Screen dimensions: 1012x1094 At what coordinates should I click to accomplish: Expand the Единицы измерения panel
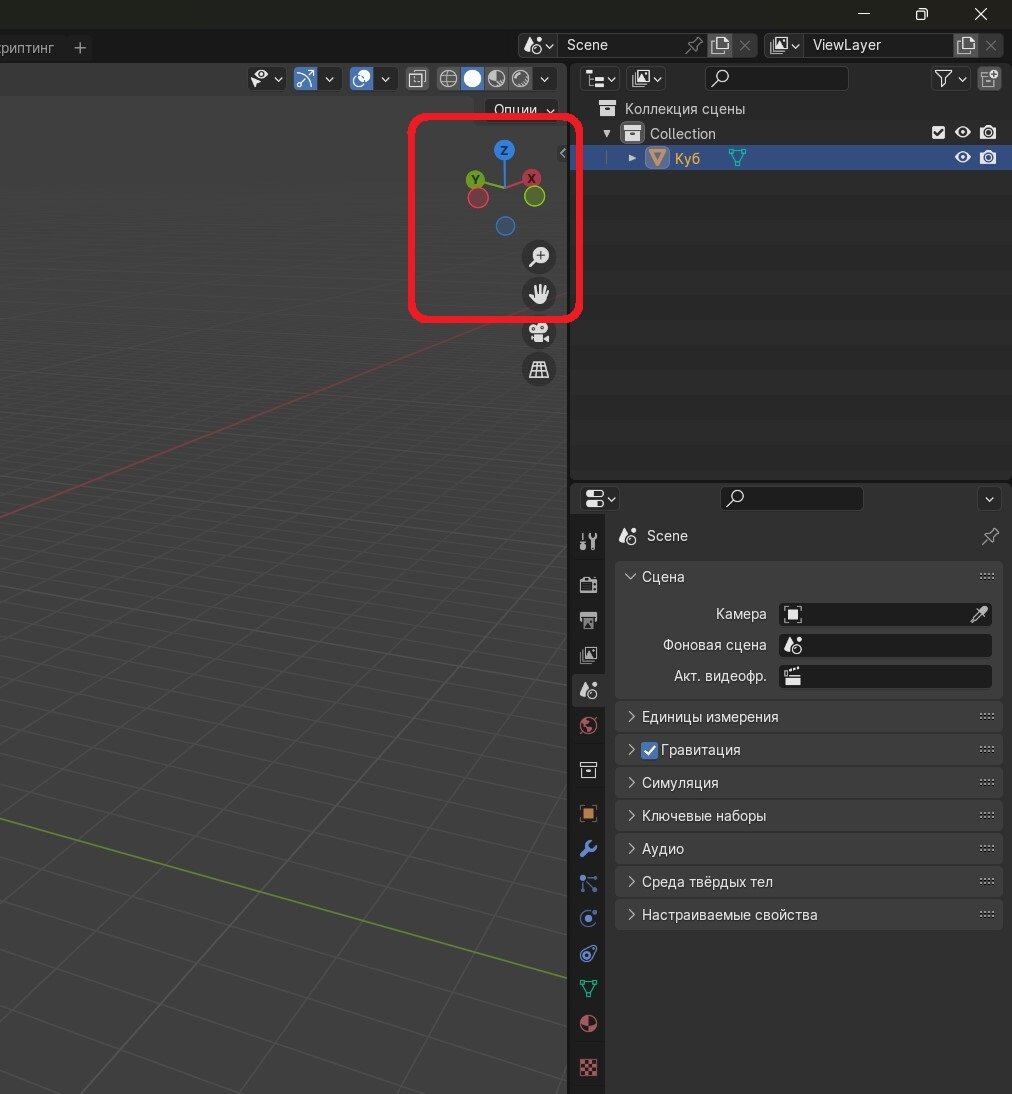710,717
